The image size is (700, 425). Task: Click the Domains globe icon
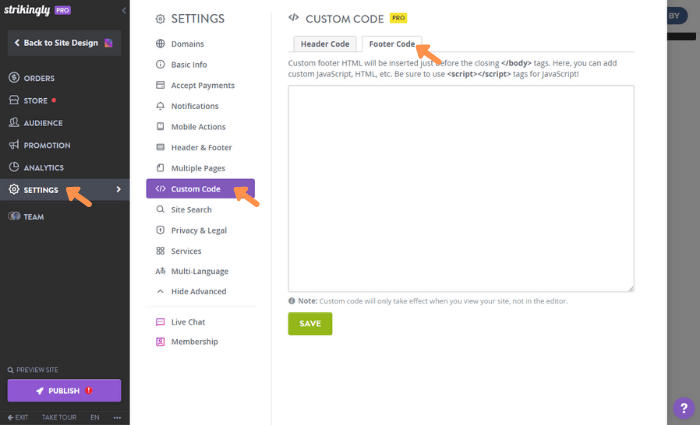click(160, 44)
